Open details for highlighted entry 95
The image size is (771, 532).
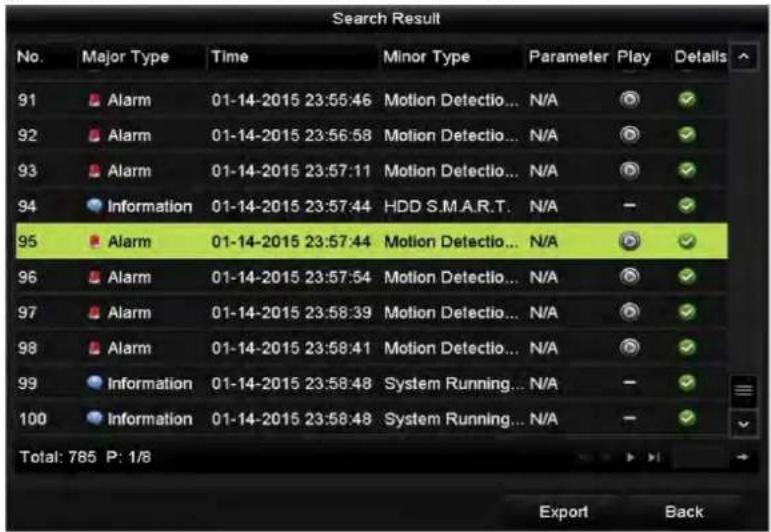(x=687, y=241)
